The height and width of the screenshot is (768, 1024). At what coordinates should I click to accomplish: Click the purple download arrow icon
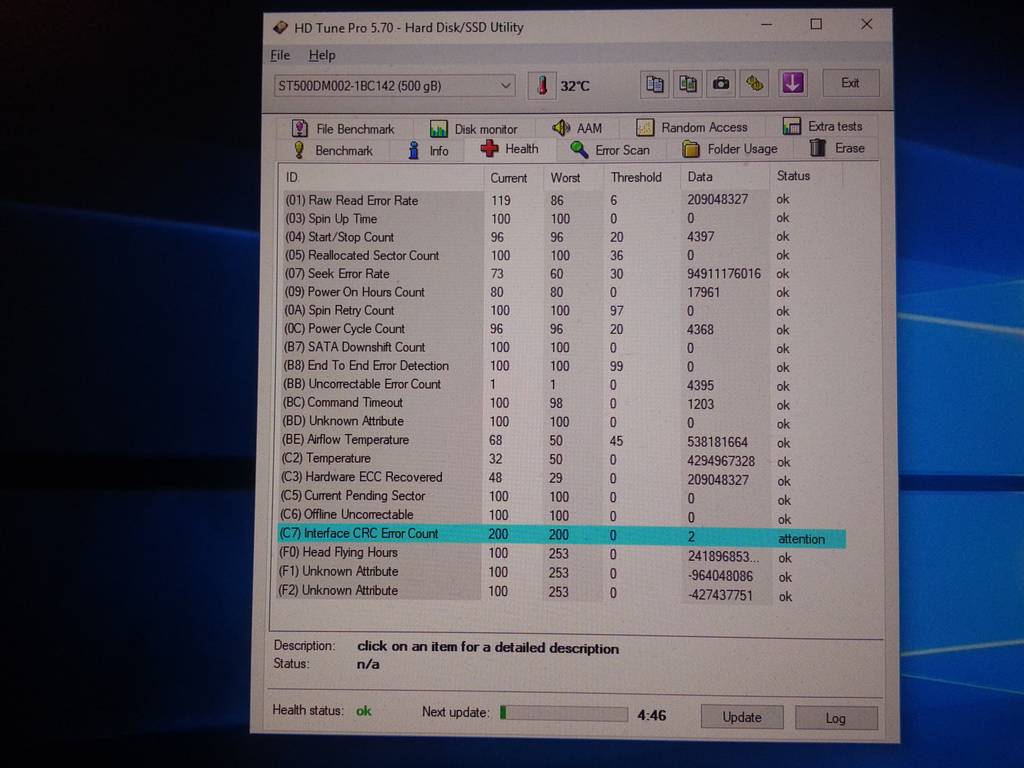coord(793,83)
